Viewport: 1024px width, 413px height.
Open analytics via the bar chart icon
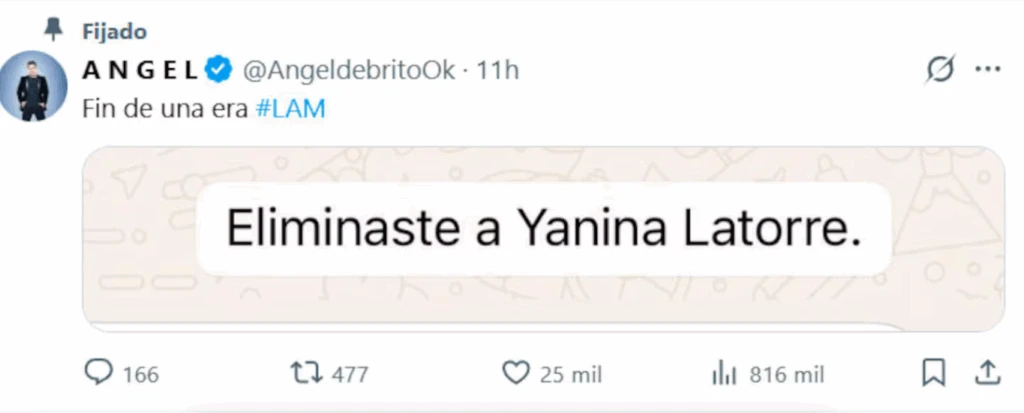pyautogui.click(x=724, y=375)
